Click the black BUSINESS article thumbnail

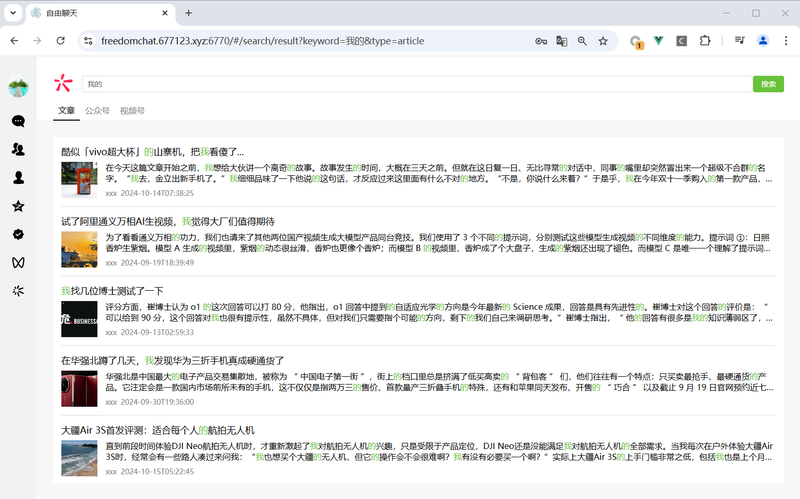pyautogui.click(x=79, y=319)
